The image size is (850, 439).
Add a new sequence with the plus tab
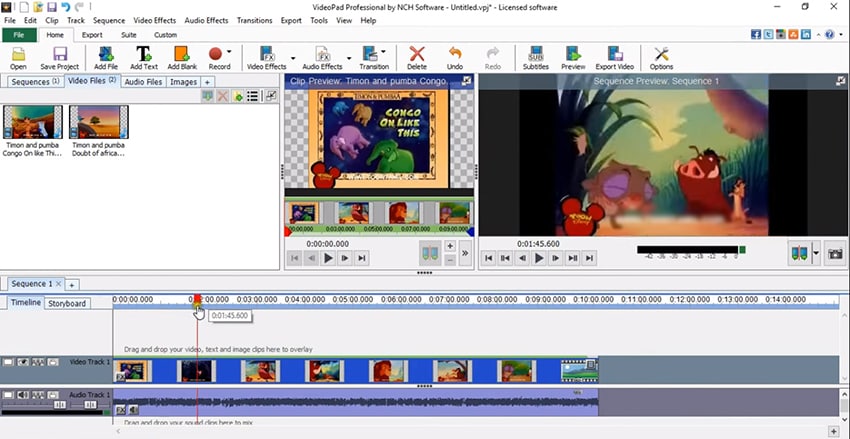point(71,285)
